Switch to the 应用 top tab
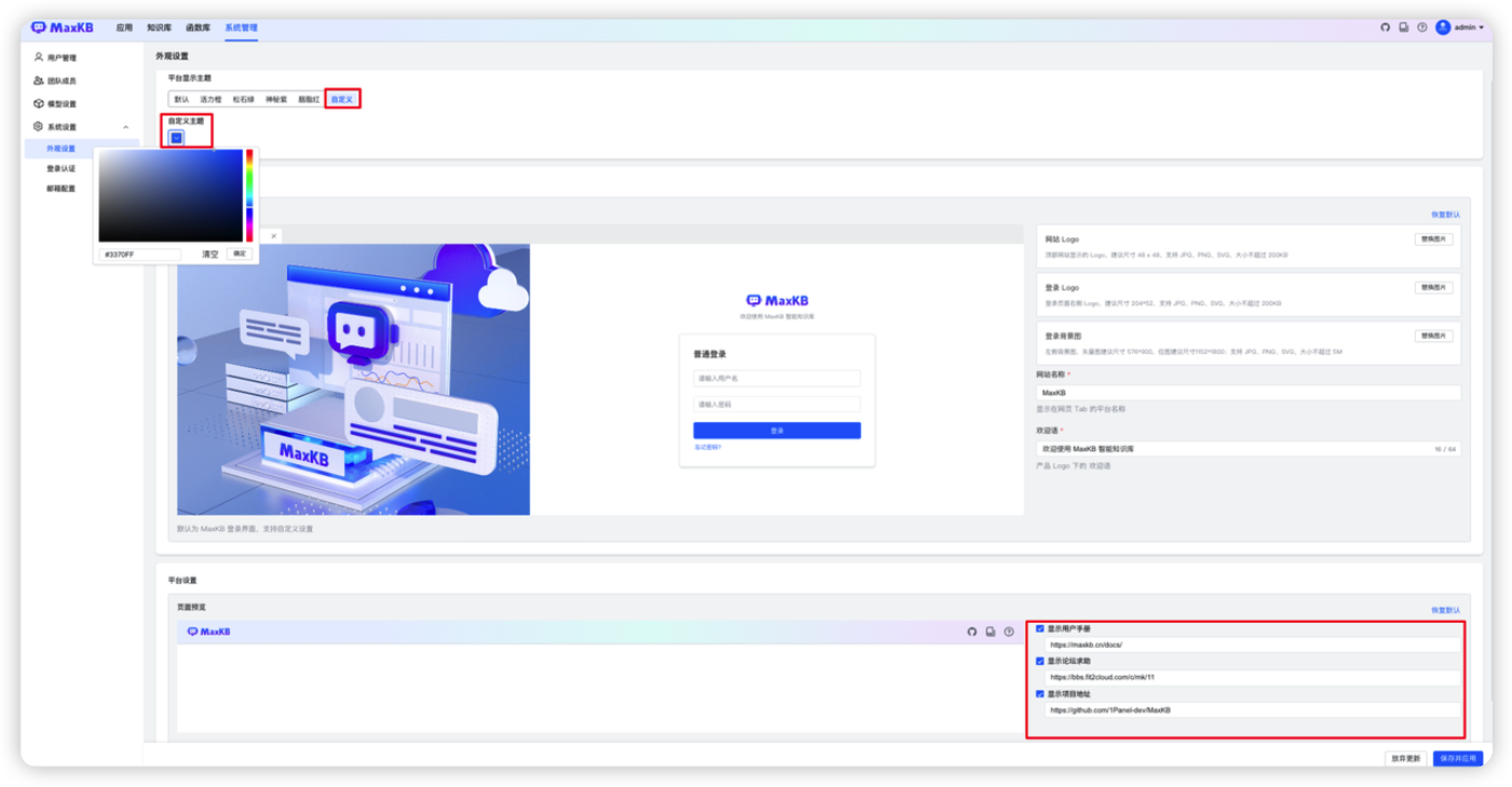 [x=124, y=28]
